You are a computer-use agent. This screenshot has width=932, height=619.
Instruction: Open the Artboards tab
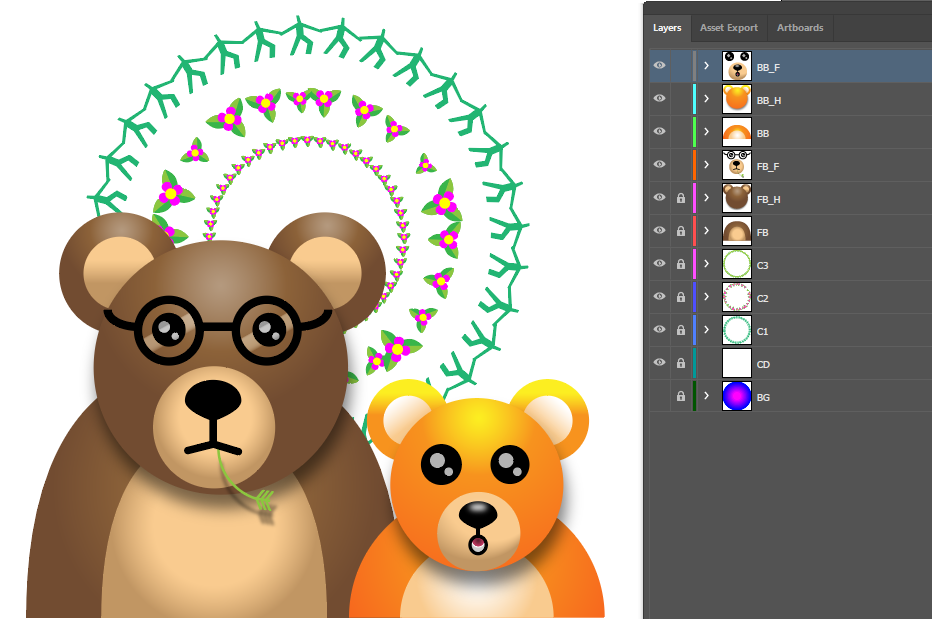(800, 28)
